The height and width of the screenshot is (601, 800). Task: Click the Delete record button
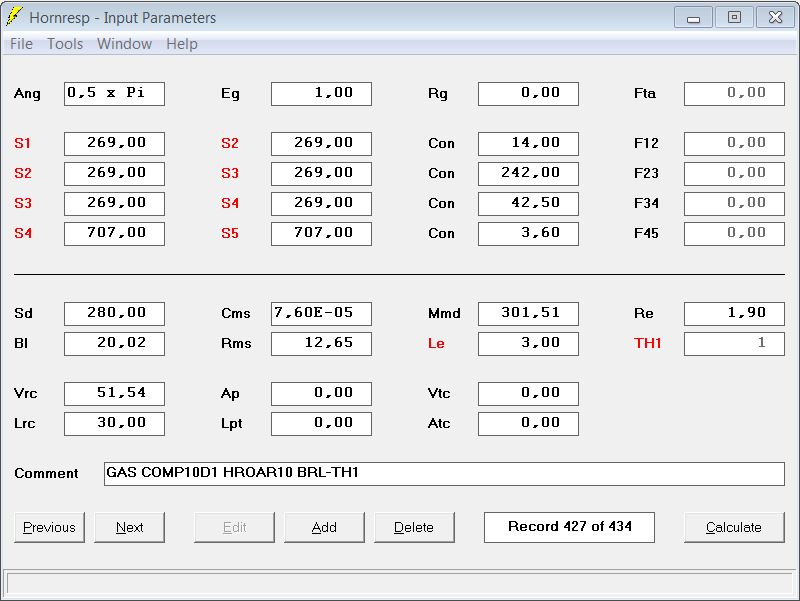click(x=414, y=527)
